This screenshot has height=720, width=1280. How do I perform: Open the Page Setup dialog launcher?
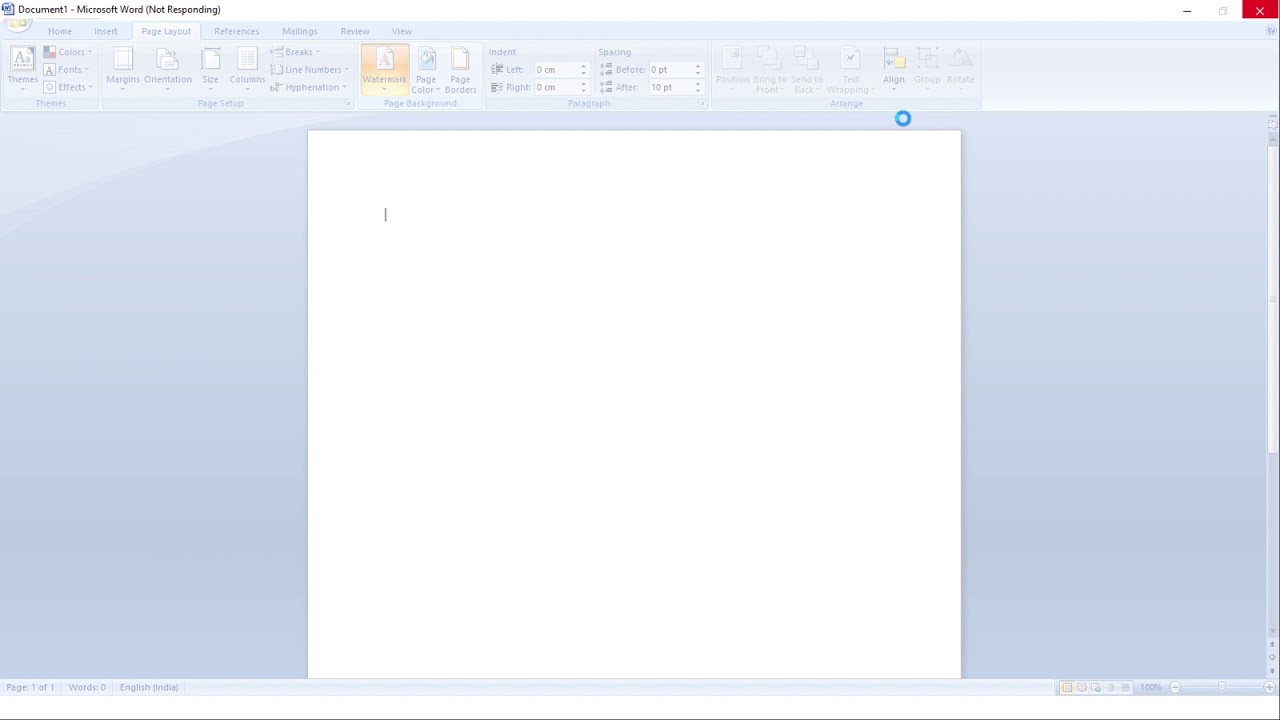(x=348, y=104)
